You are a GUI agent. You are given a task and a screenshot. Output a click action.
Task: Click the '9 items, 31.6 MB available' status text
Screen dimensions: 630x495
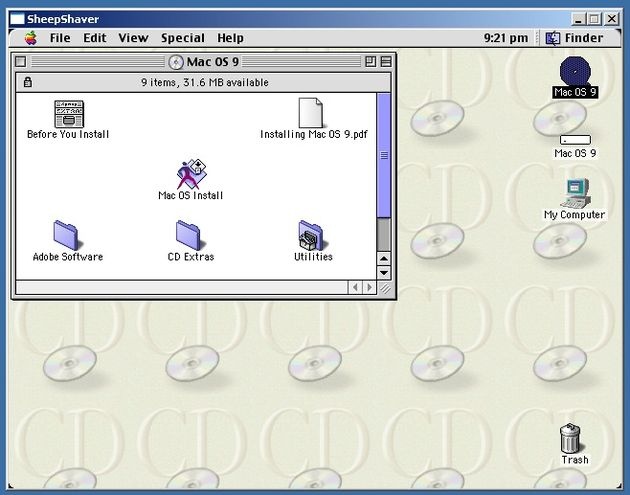click(x=205, y=82)
